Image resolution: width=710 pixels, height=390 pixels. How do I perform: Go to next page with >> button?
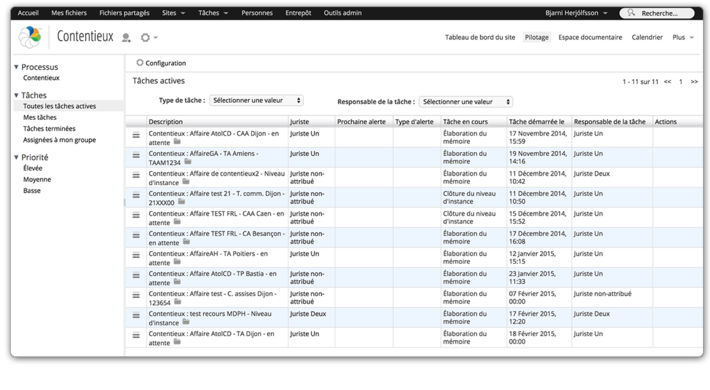pyautogui.click(x=694, y=82)
